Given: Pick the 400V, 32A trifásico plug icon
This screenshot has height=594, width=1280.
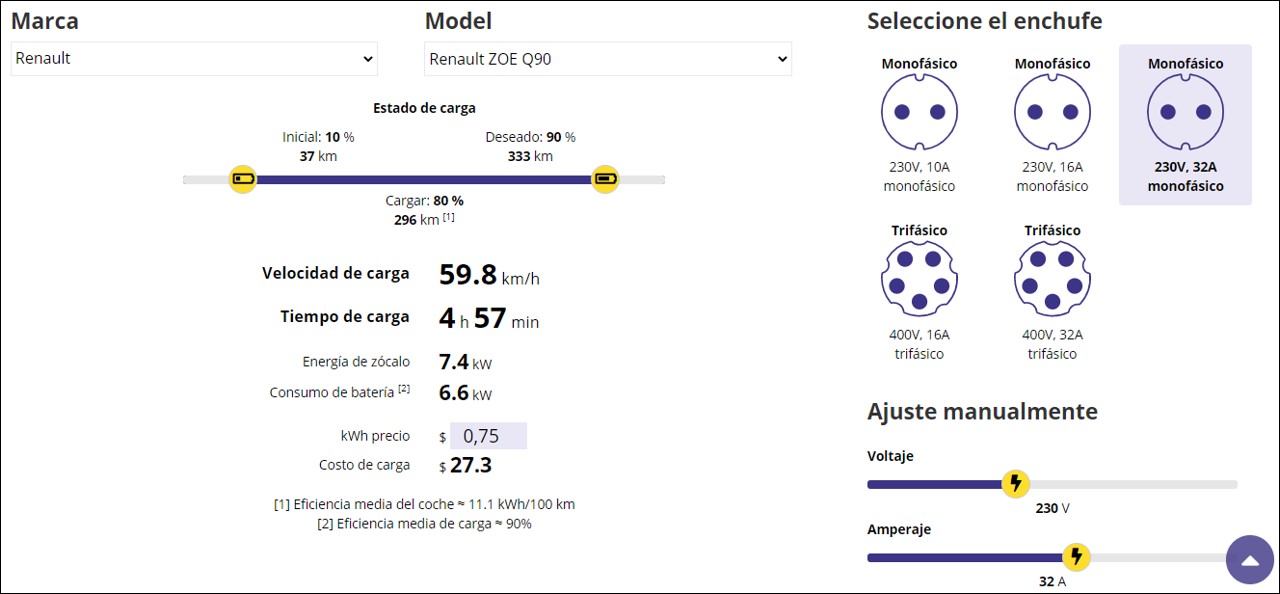Looking at the screenshot, I should (1052, 279).
